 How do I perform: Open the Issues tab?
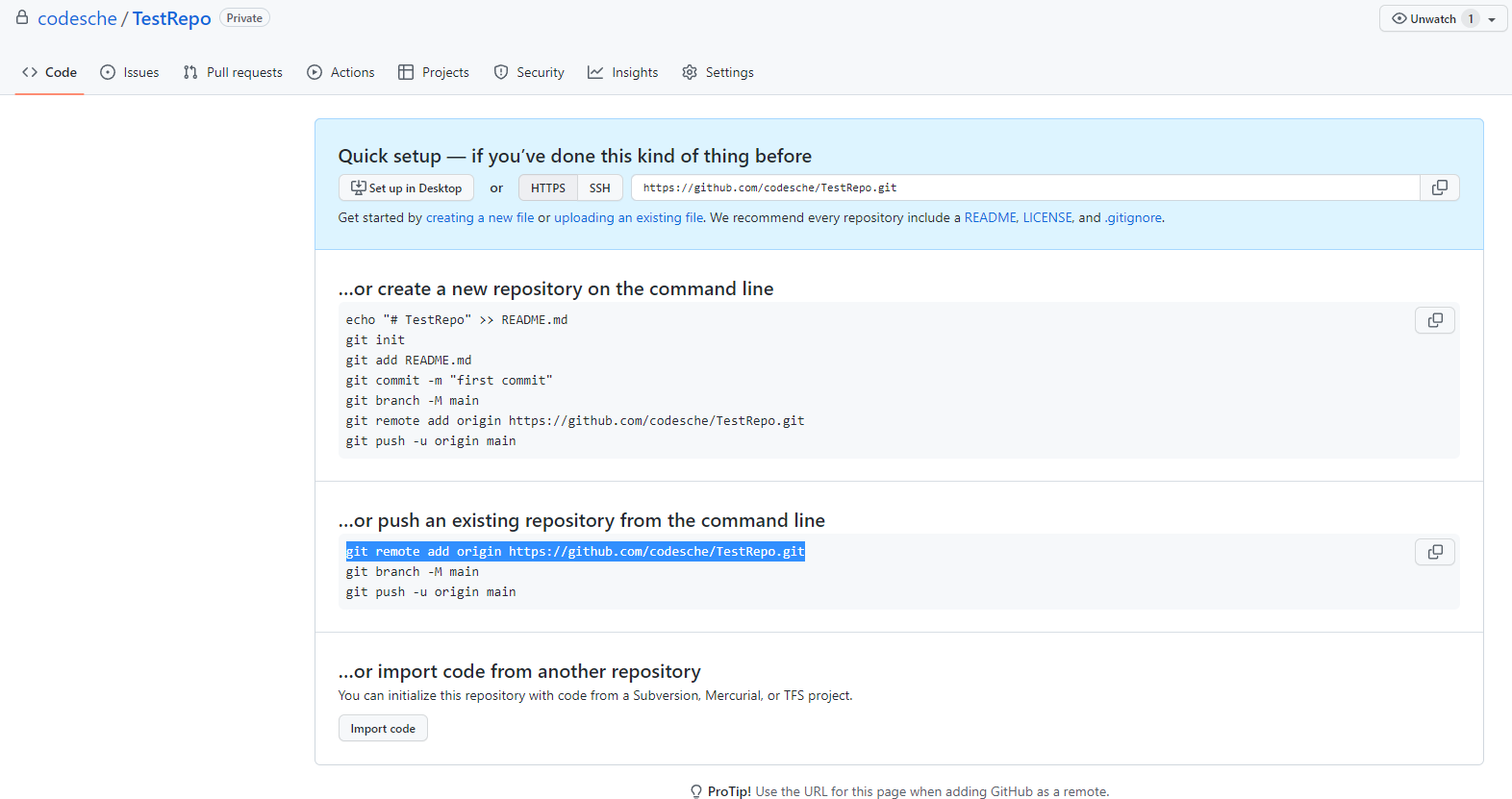point(130,72)
